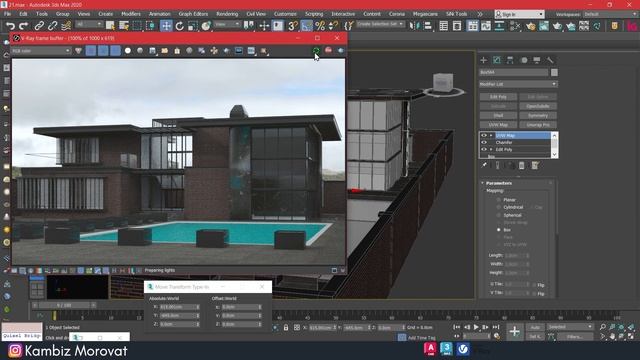Toggle visibility of Edit Poly modifier
This screenshot has width=640, height=360.
tap(484, 149)
